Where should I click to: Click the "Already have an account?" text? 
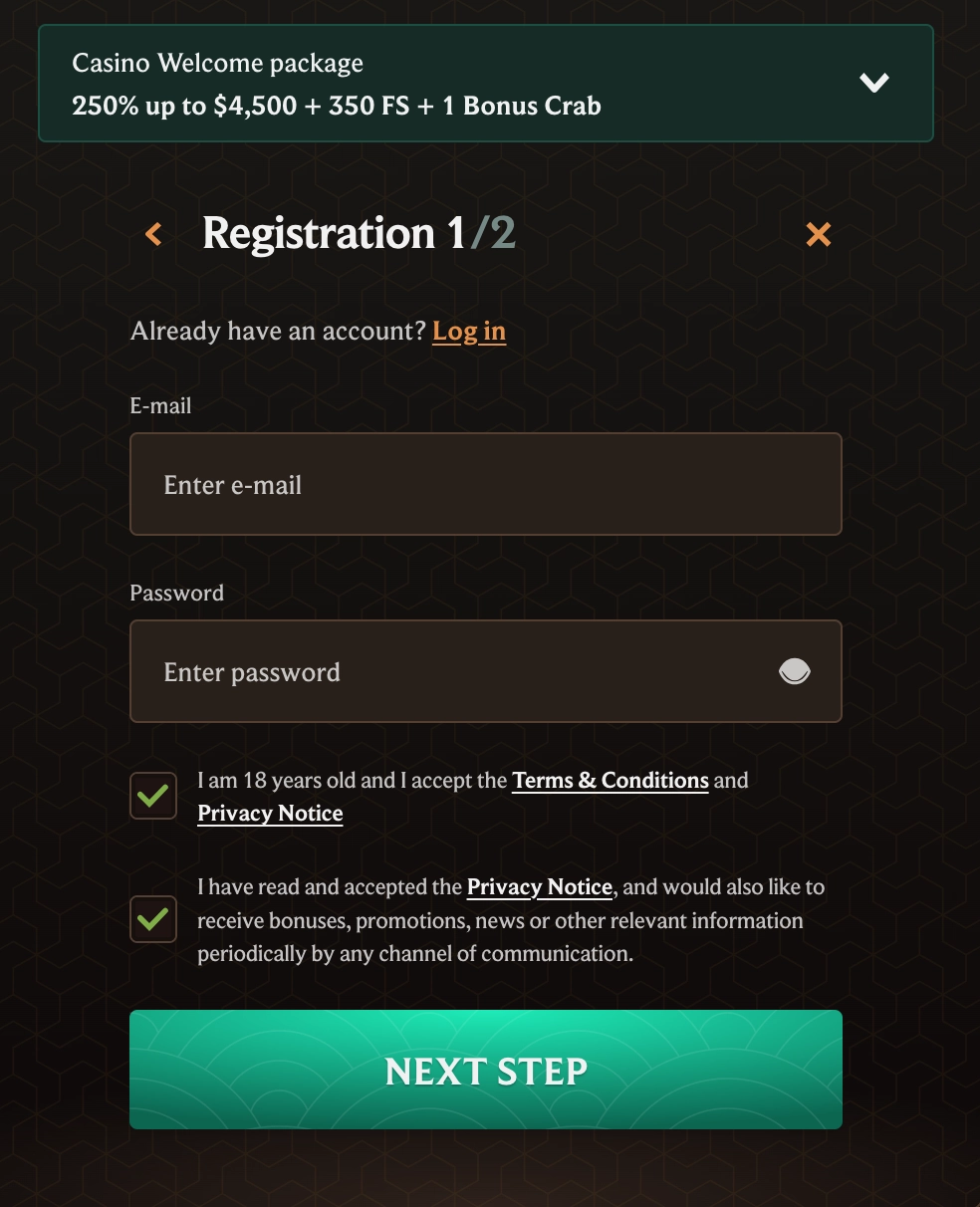click(x=278, y=332)
